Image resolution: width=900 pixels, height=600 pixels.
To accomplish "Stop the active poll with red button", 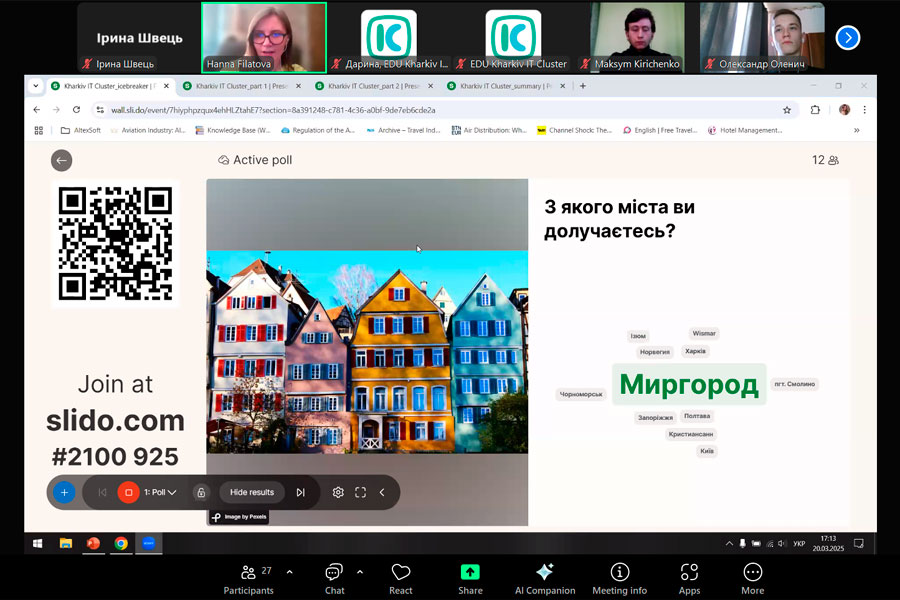I will [x=128, y=492].
